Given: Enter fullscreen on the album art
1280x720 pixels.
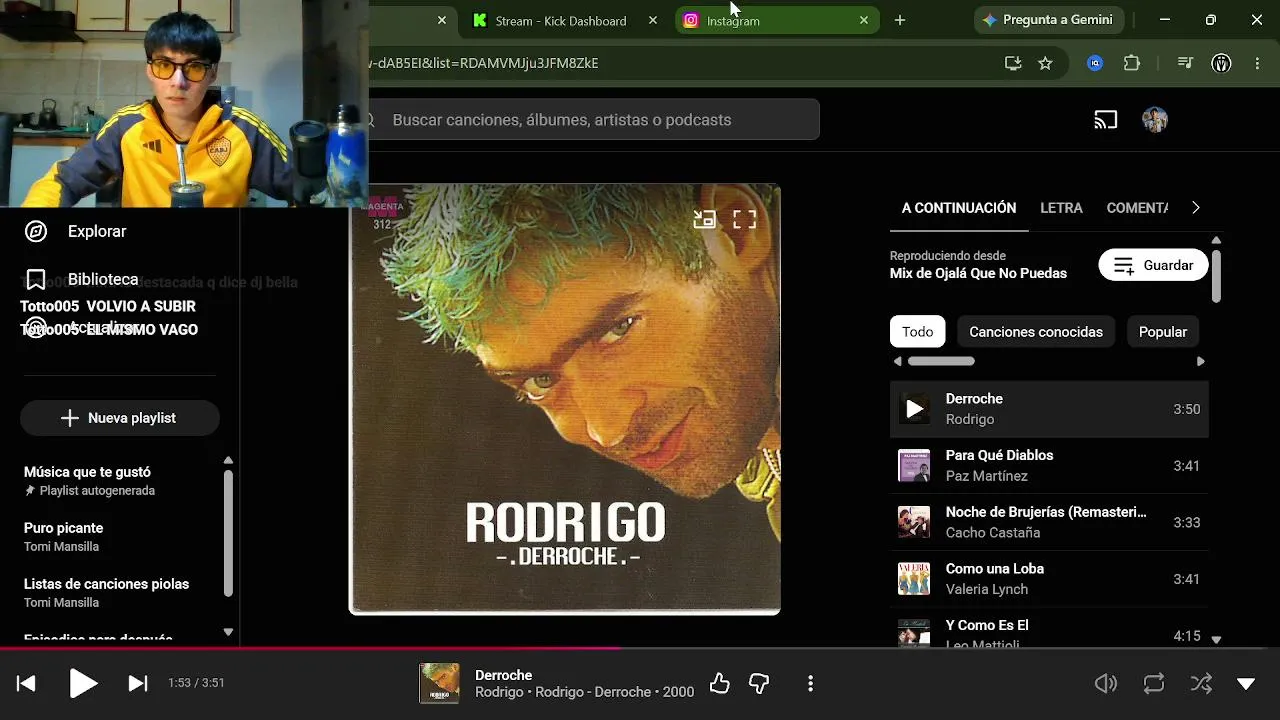Looking at the screenshot, I should click(745, 219).
